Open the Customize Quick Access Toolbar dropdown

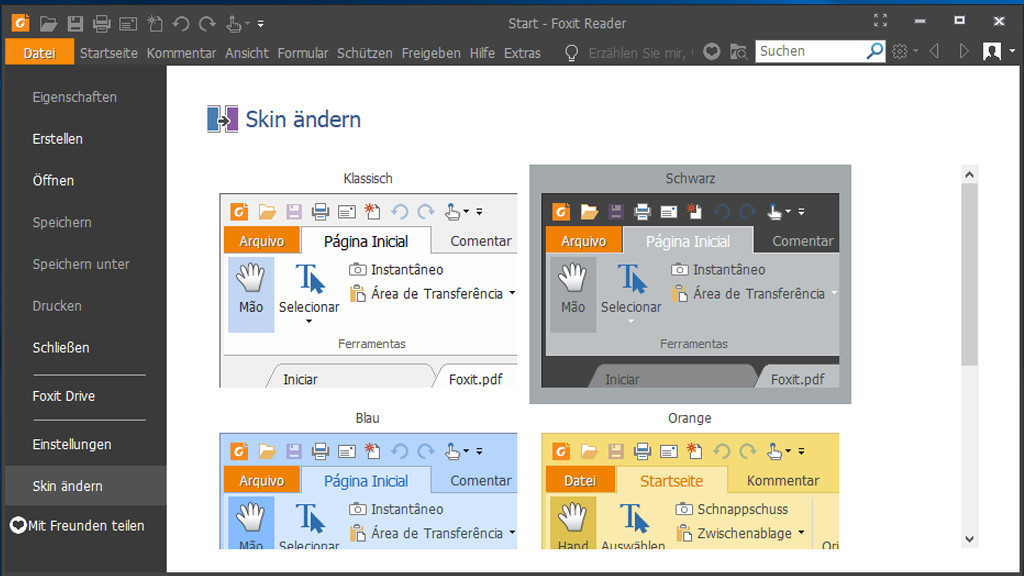coord(261,24)
